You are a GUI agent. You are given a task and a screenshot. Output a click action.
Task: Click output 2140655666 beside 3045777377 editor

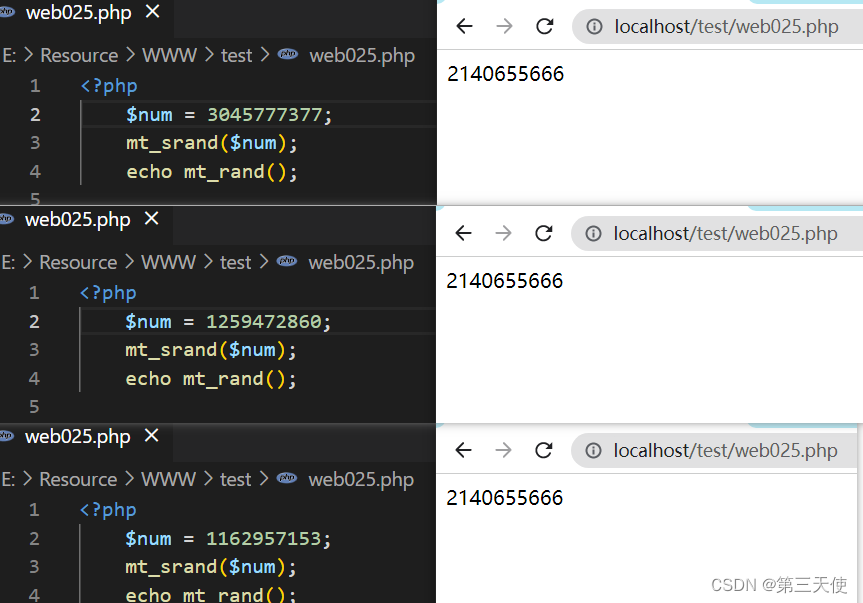pos(505,74)
